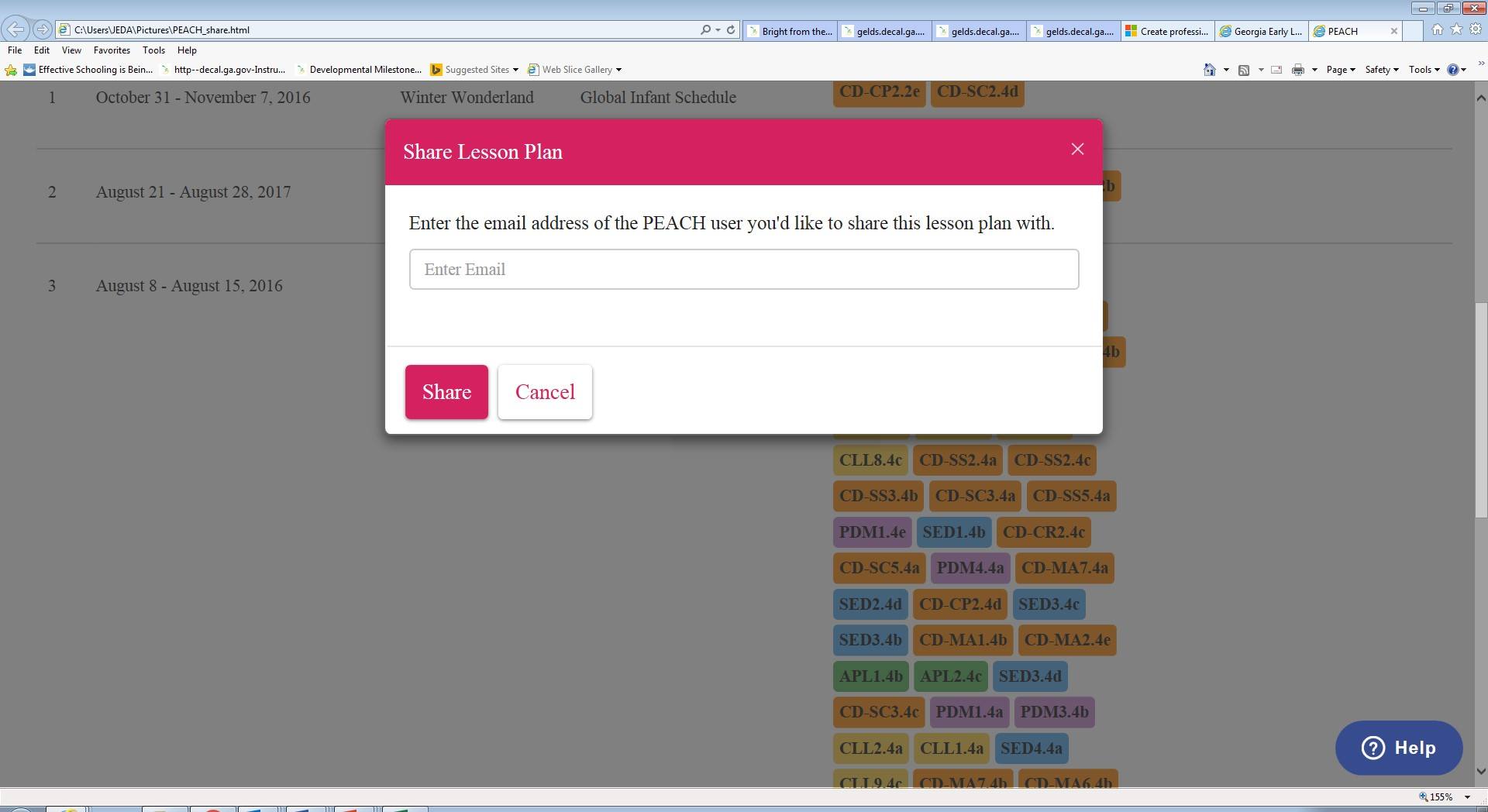Open the File menu
The height and width of the screenshot is (812, 1488).
pos(15,50)
